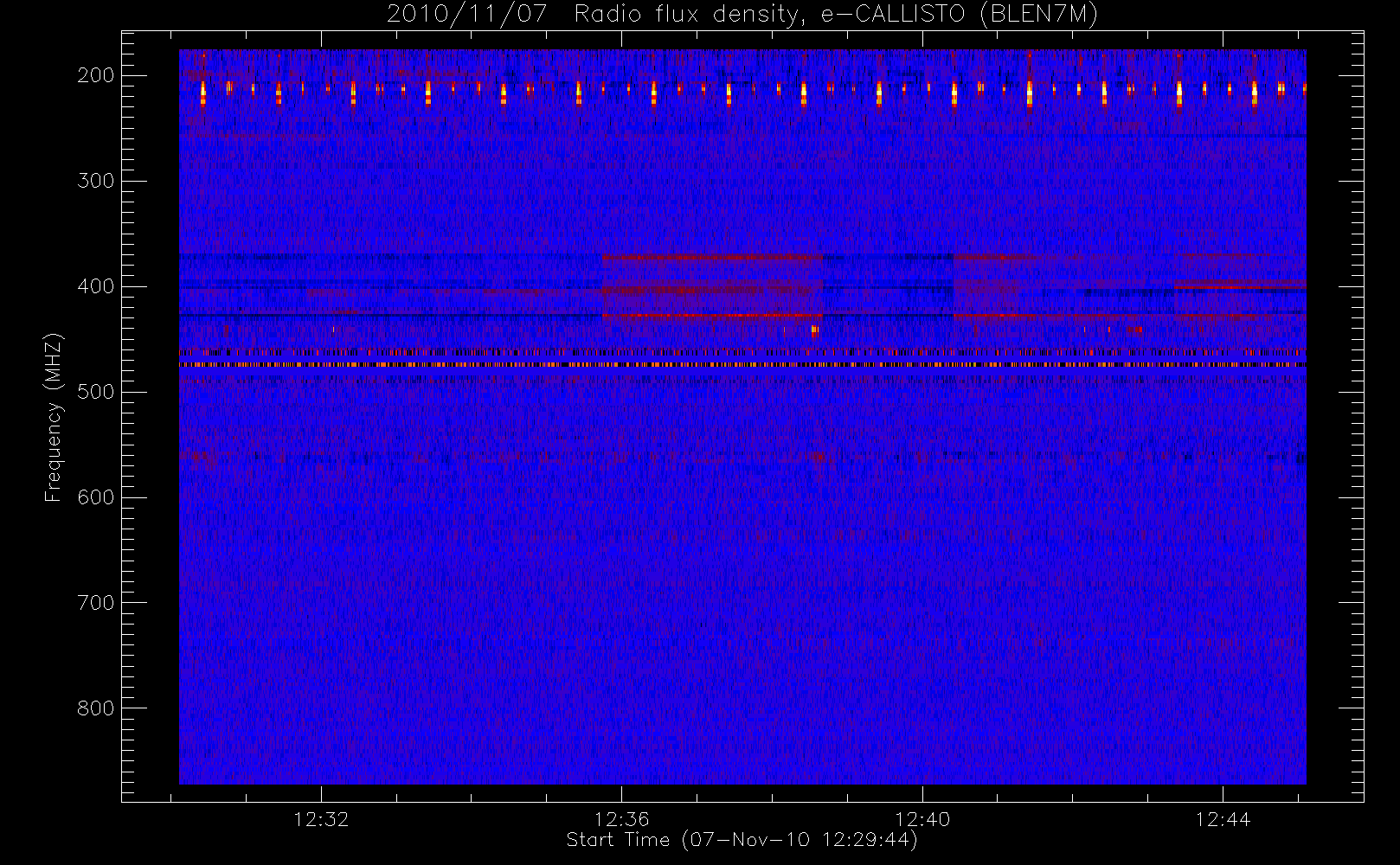
Task: Click the 'Start Time (07-Nov-10 12:29:44)' label
Action: (742, 840)
